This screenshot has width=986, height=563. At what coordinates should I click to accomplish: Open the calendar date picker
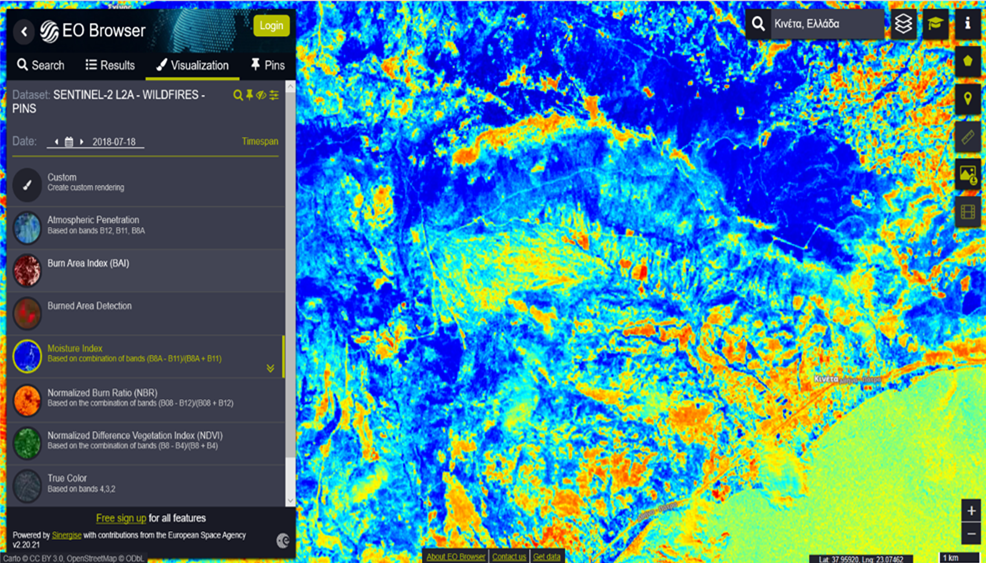pyautogui.click(x=70, y=142)
